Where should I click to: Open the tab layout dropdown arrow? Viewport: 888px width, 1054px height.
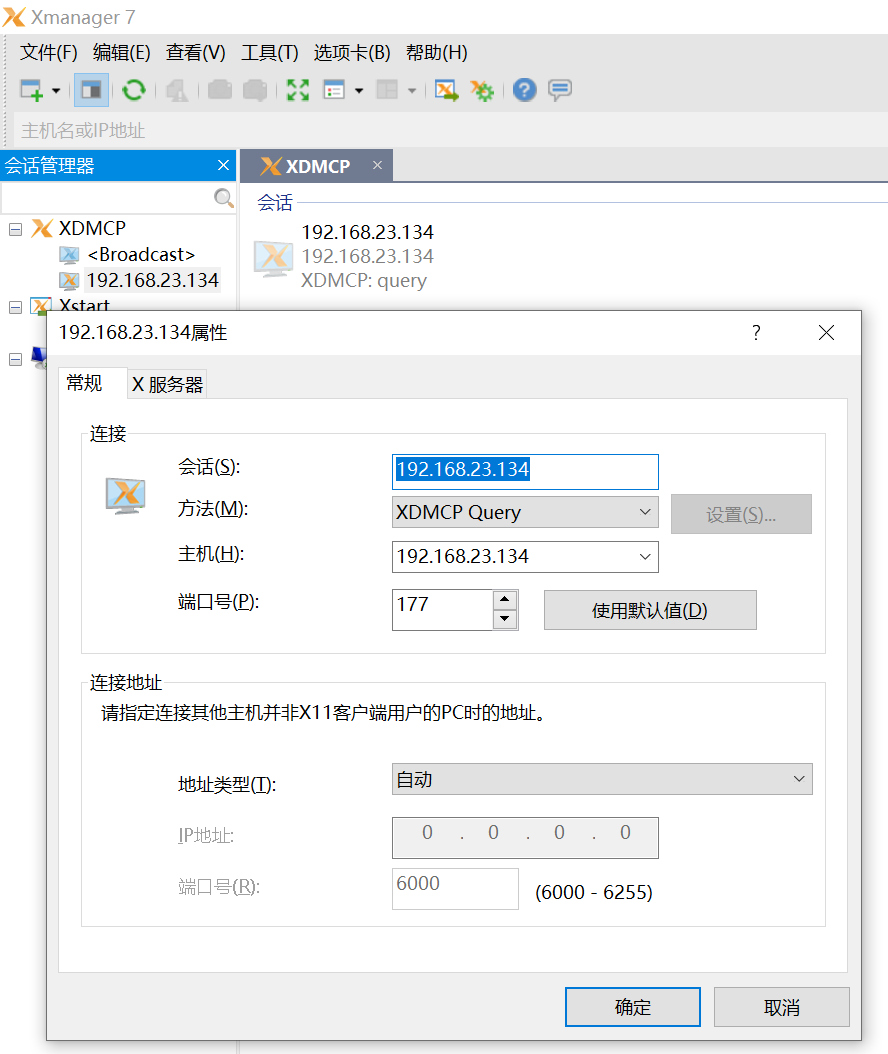(412, 90)
